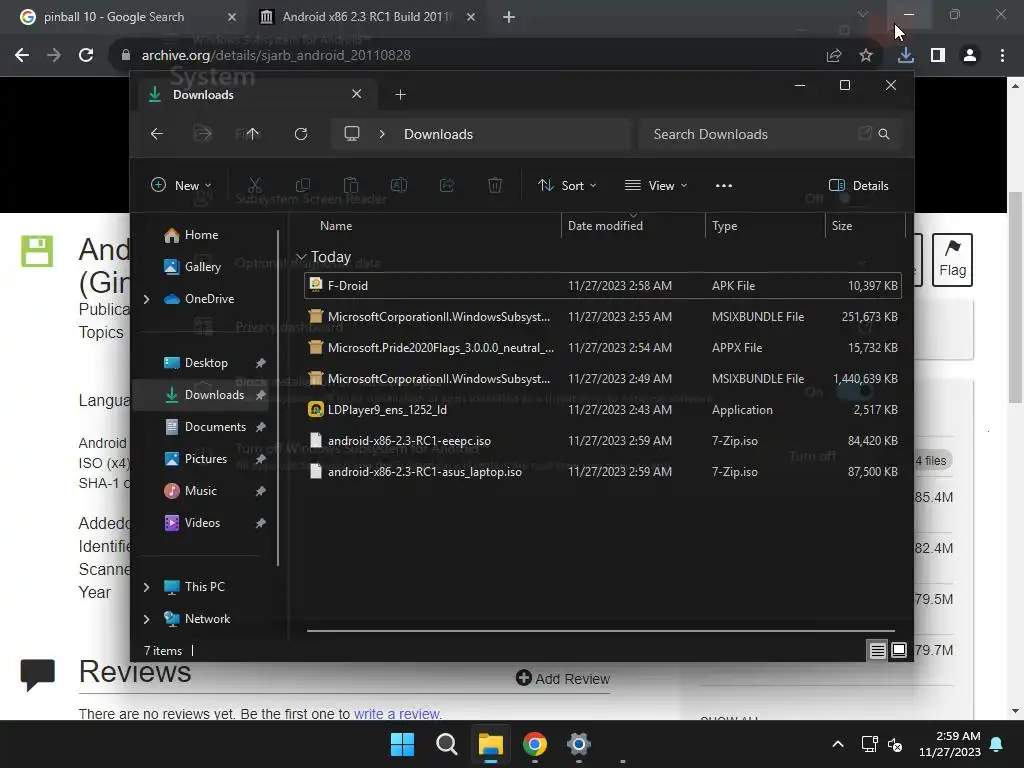Expand the OneDrive tree node

pos(146,298)
